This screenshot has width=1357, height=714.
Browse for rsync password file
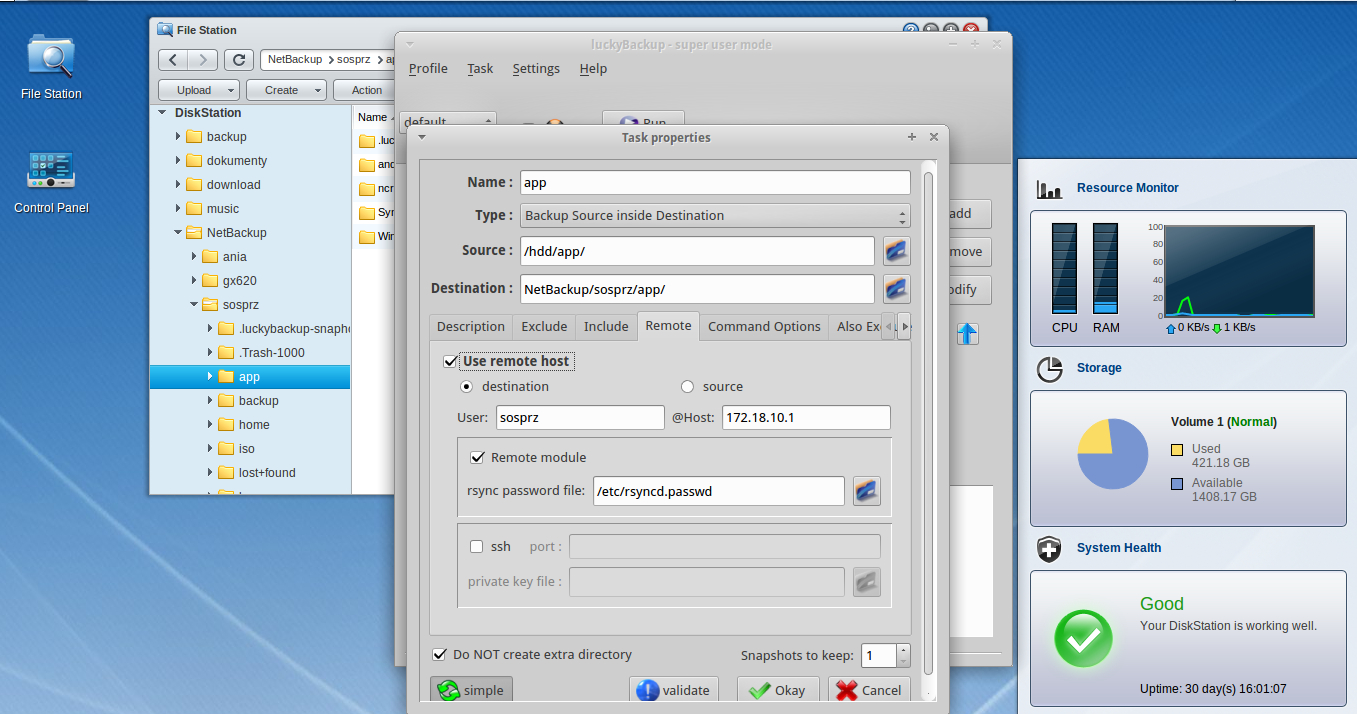click(866, 491)
